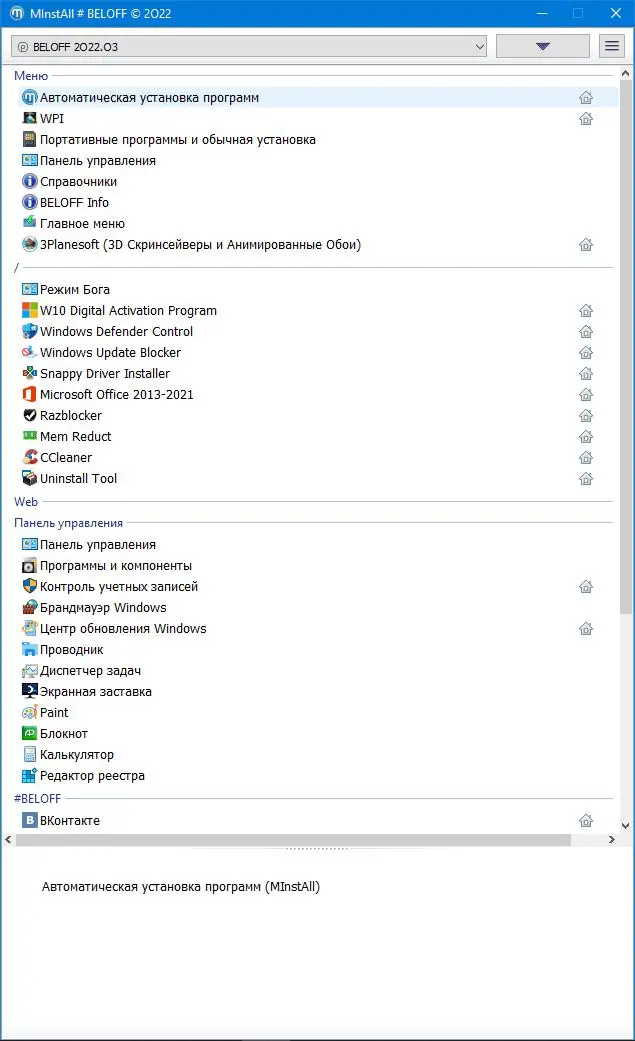The image size is (635, 1041).
Task: Click the Режим Бога icon
Action: click(29, 289)
